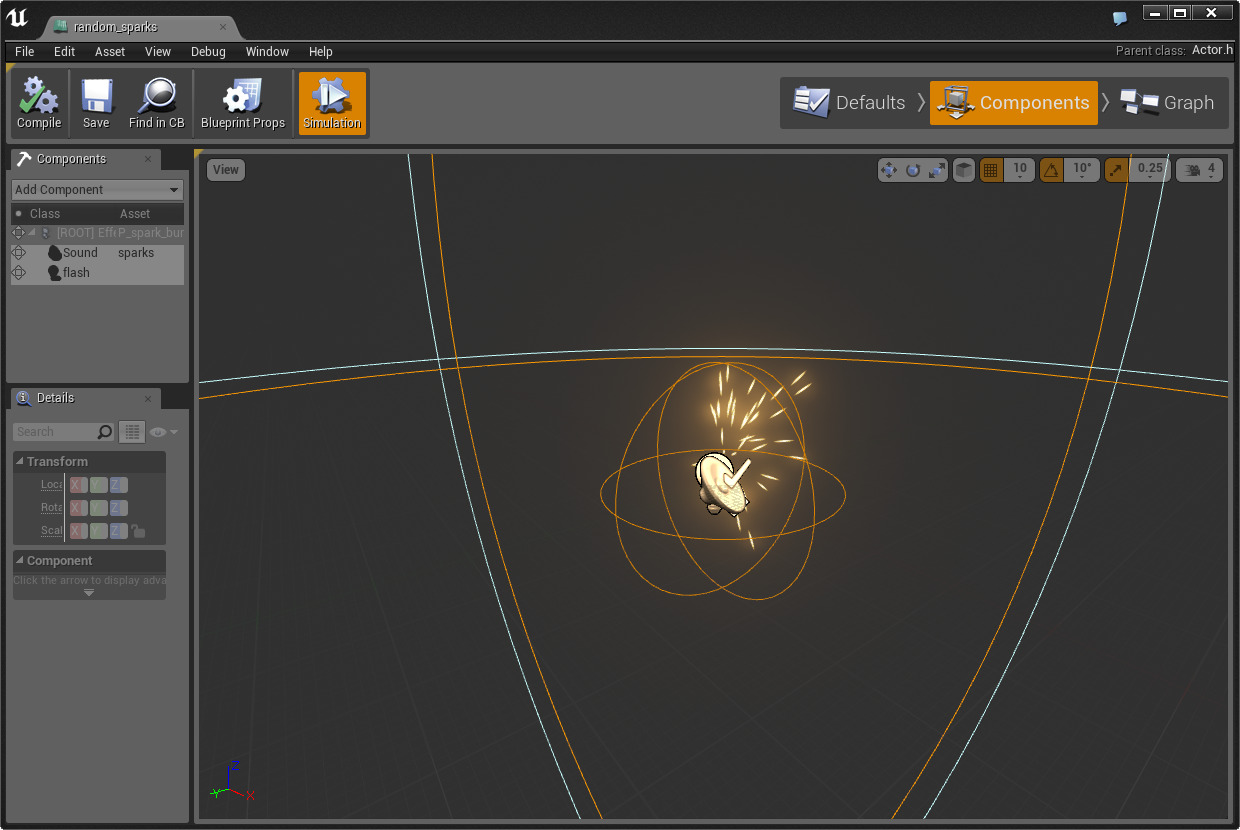This screenshot has height=830, width=1240.
Task: Expand advanced Component properties arrow
Action: tap(89, 593)
